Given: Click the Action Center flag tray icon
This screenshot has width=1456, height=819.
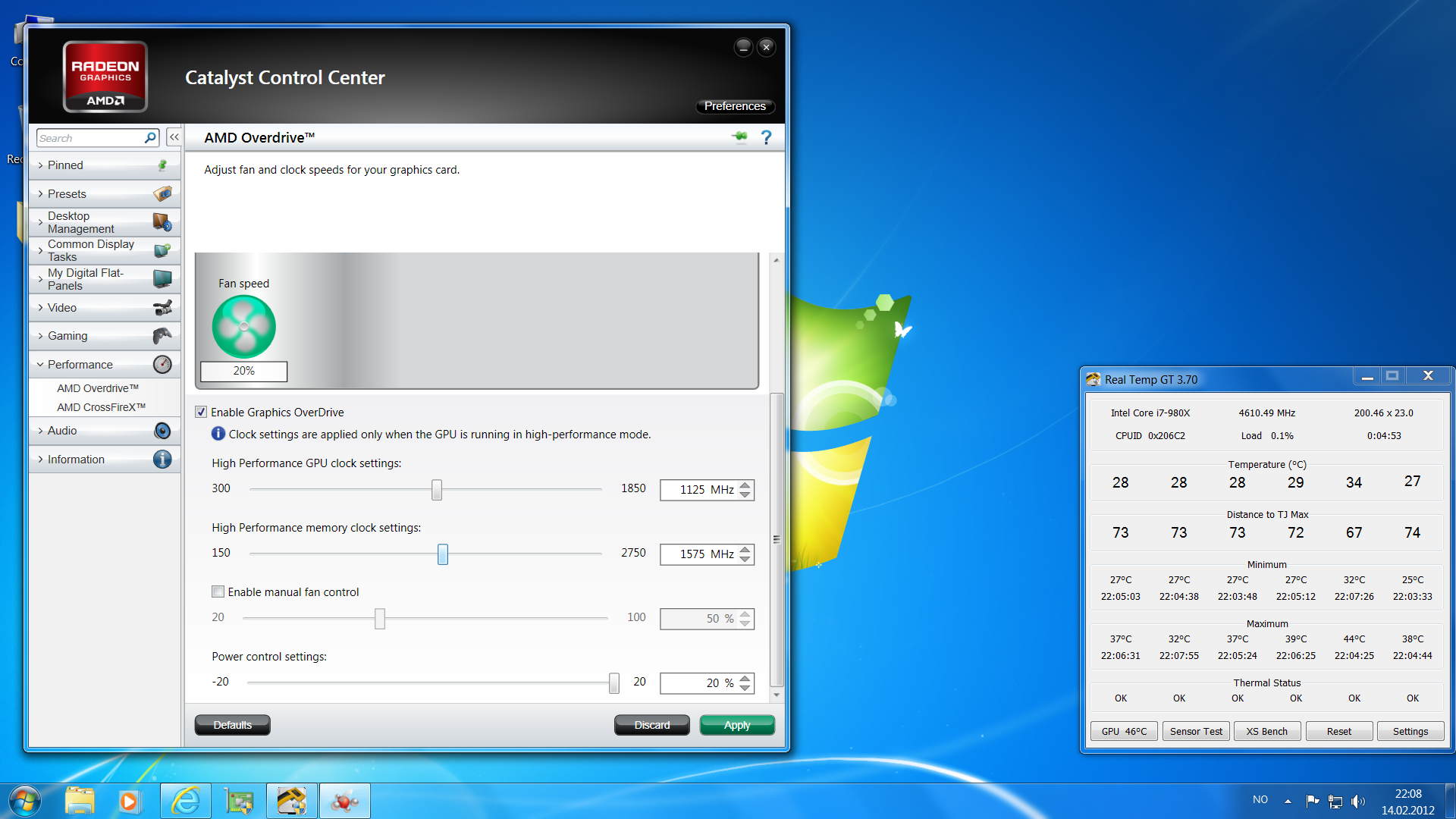Looking at the screenshot, I should pos(1313,801).
